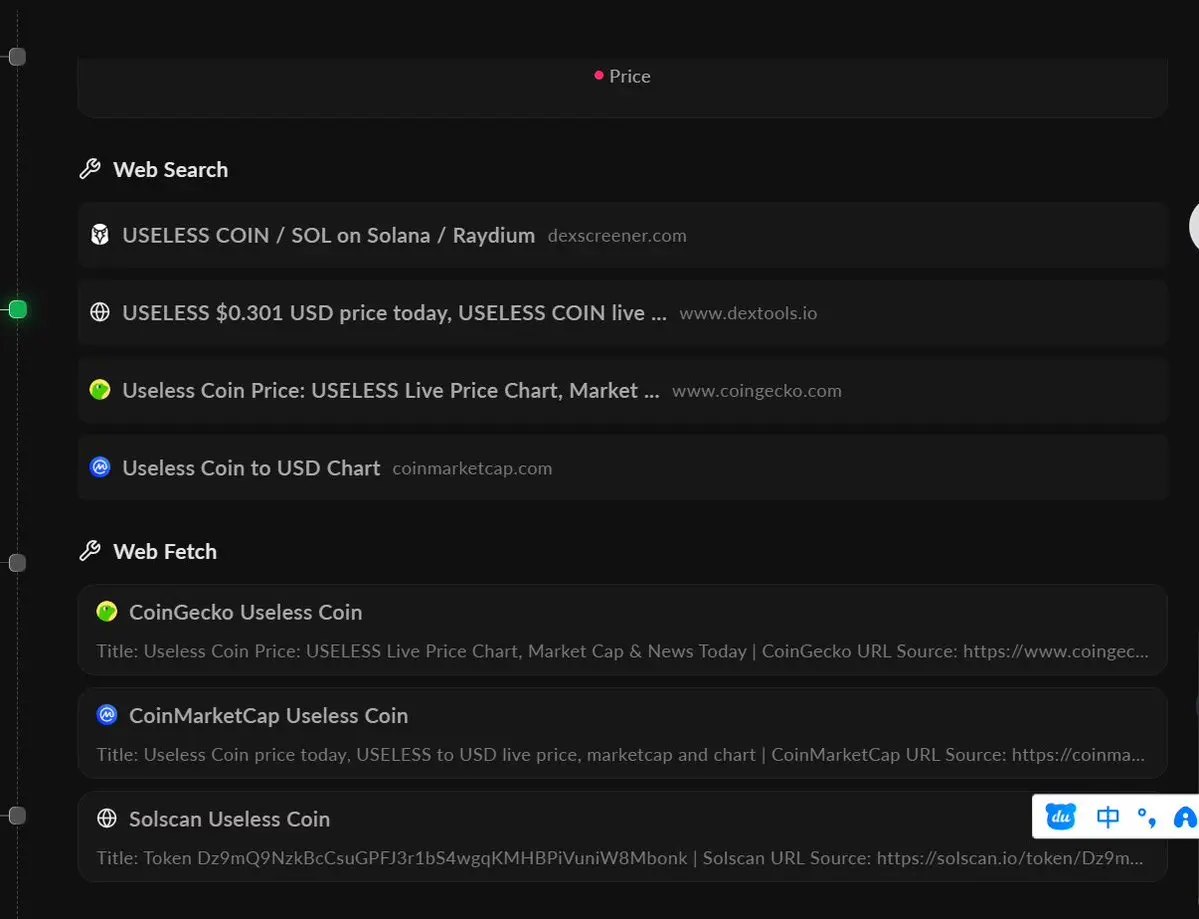Click the Dexscreener owl icon
This screenshot has width=1199, height=919.
100,235
